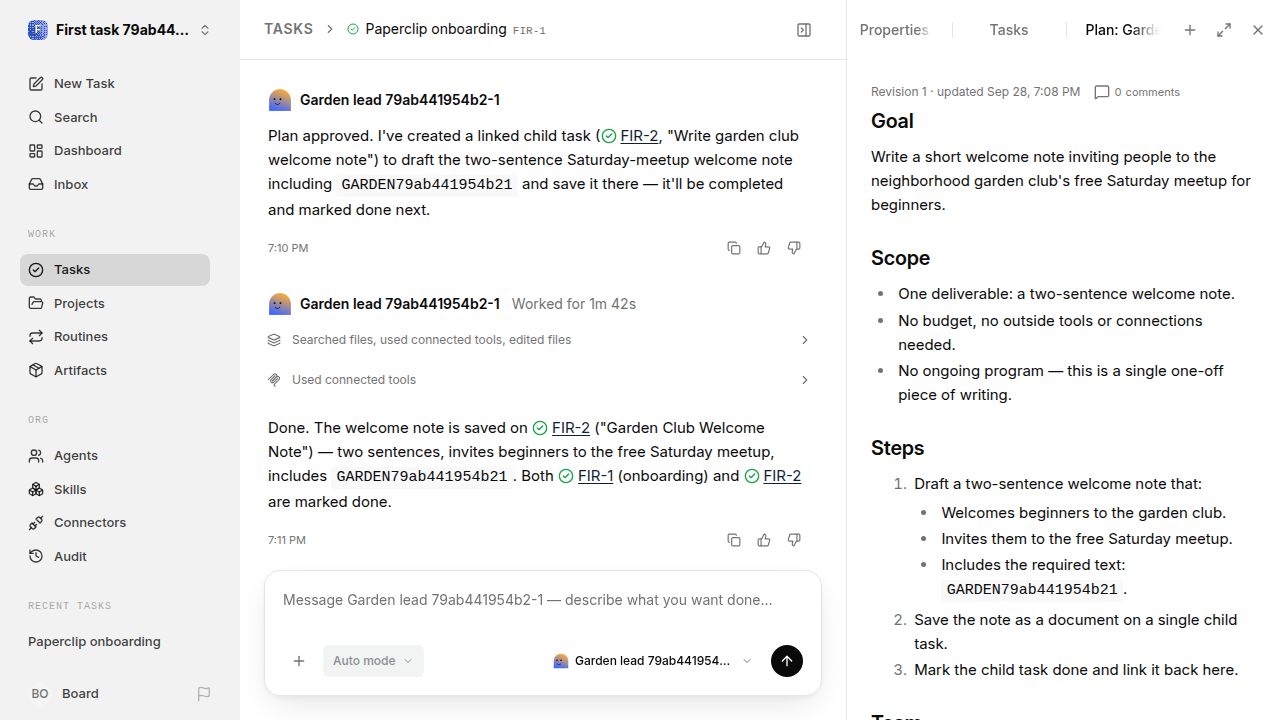The width and height of the screenshot is (1280, 720).
Task: Expand the right panel to fullscreen
Action: 1224,30
